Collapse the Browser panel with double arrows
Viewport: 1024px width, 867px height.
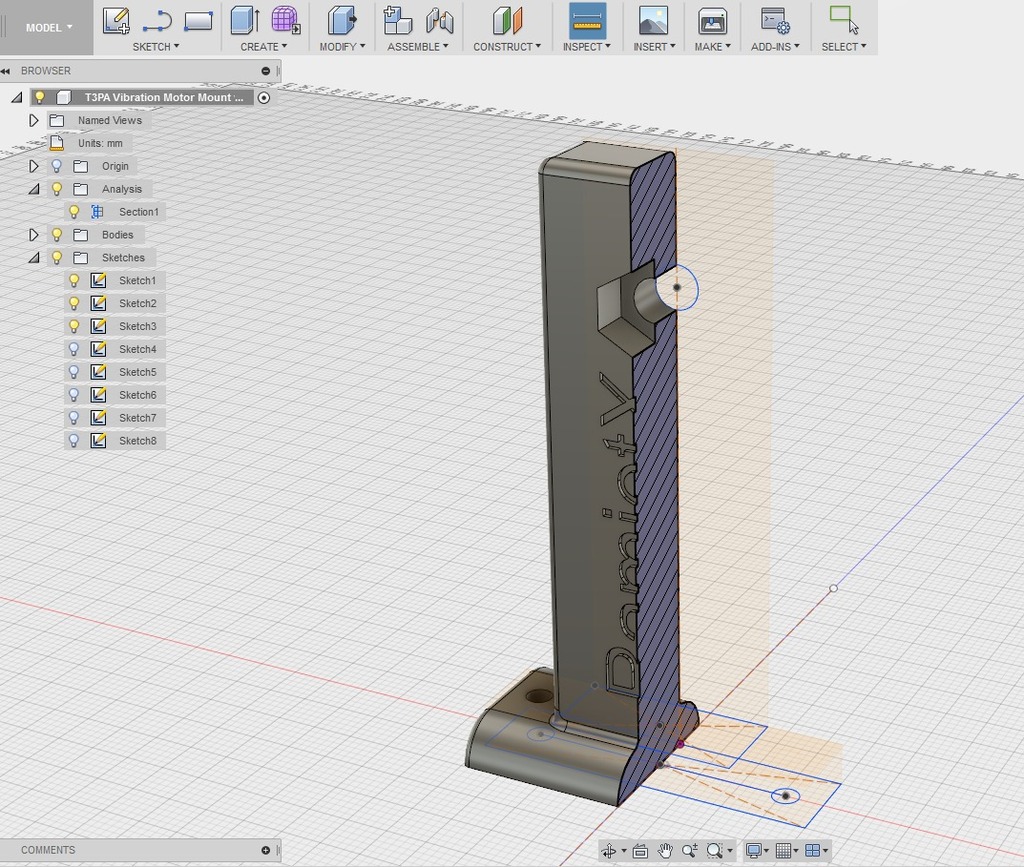click(6, 71)
